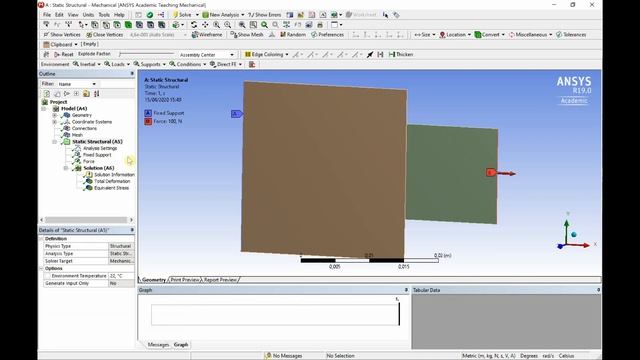
Task: Open the Assembly Center dropdown
Action: tap(232, 55)
